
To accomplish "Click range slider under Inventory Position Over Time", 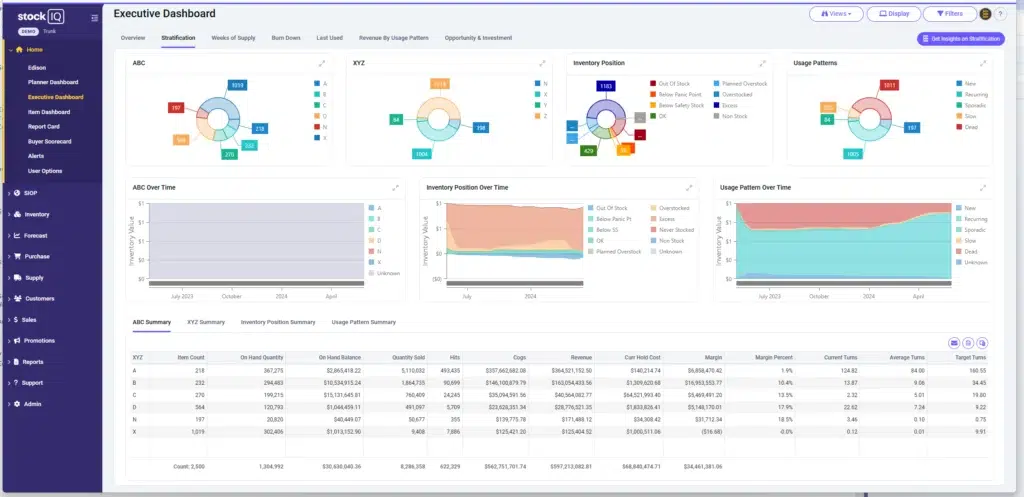I will point(515,283).
